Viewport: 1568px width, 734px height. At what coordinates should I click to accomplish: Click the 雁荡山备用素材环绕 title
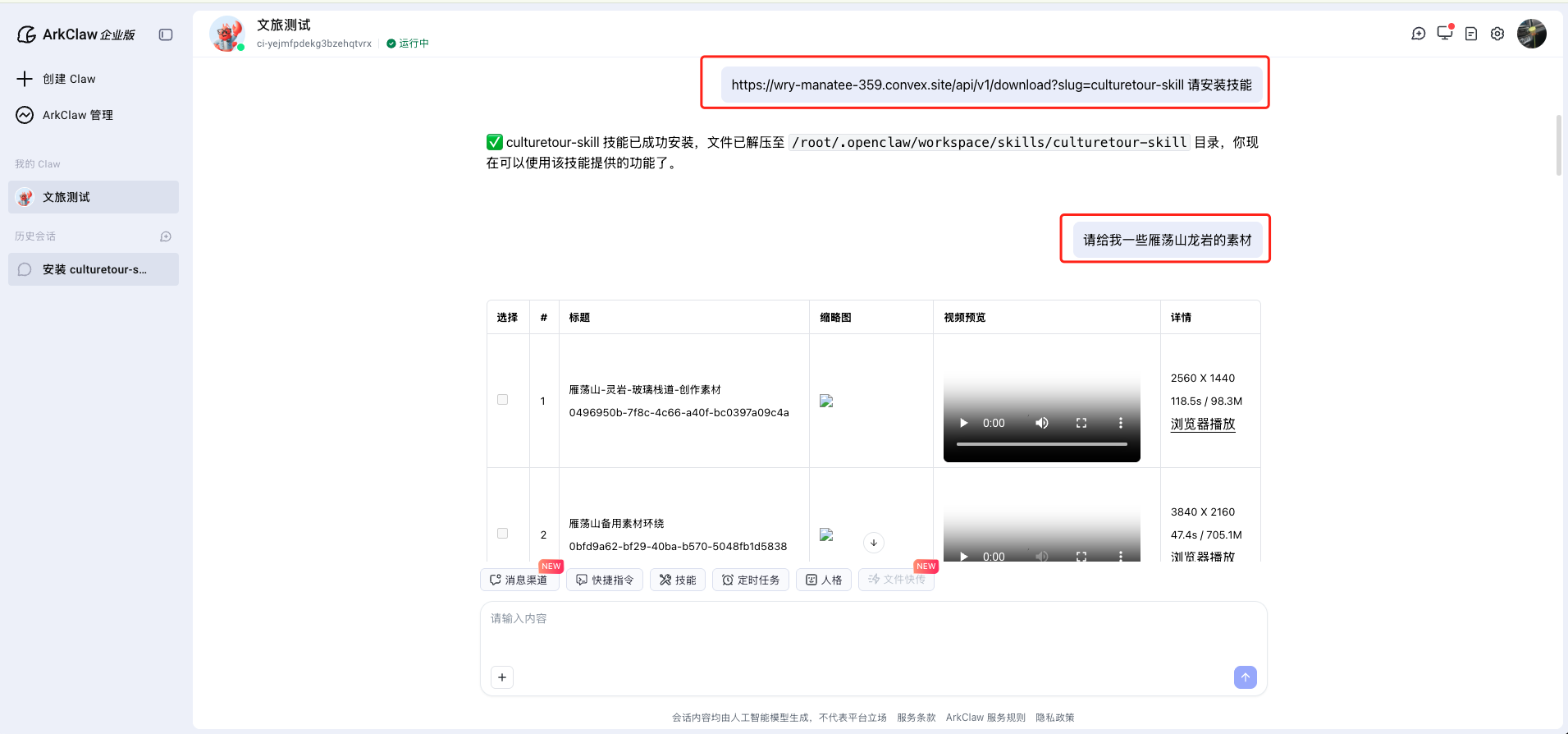click(616, 524)
